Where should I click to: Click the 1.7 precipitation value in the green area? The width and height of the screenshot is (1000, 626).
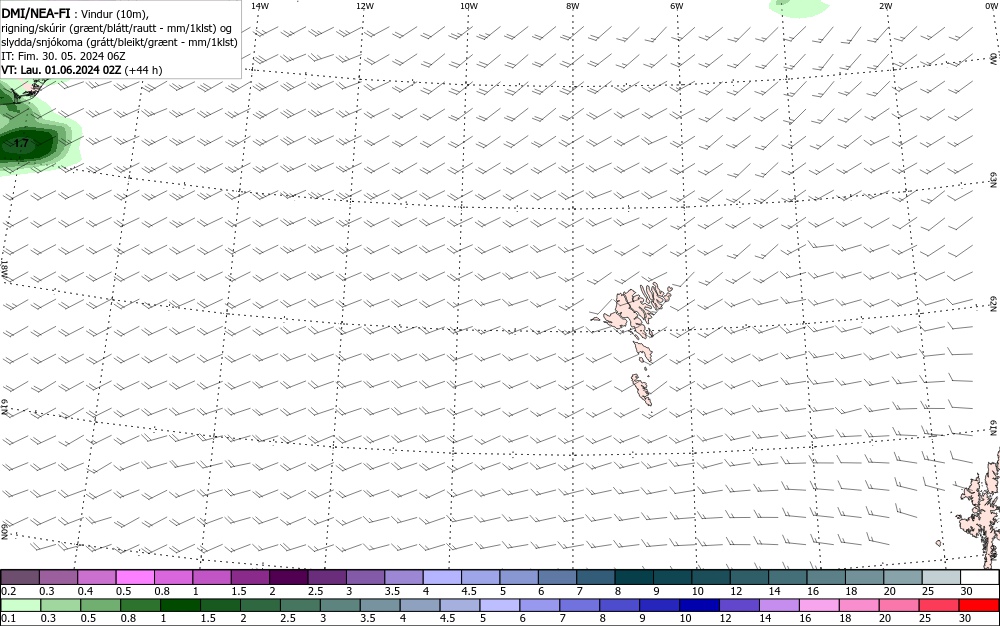21,143
